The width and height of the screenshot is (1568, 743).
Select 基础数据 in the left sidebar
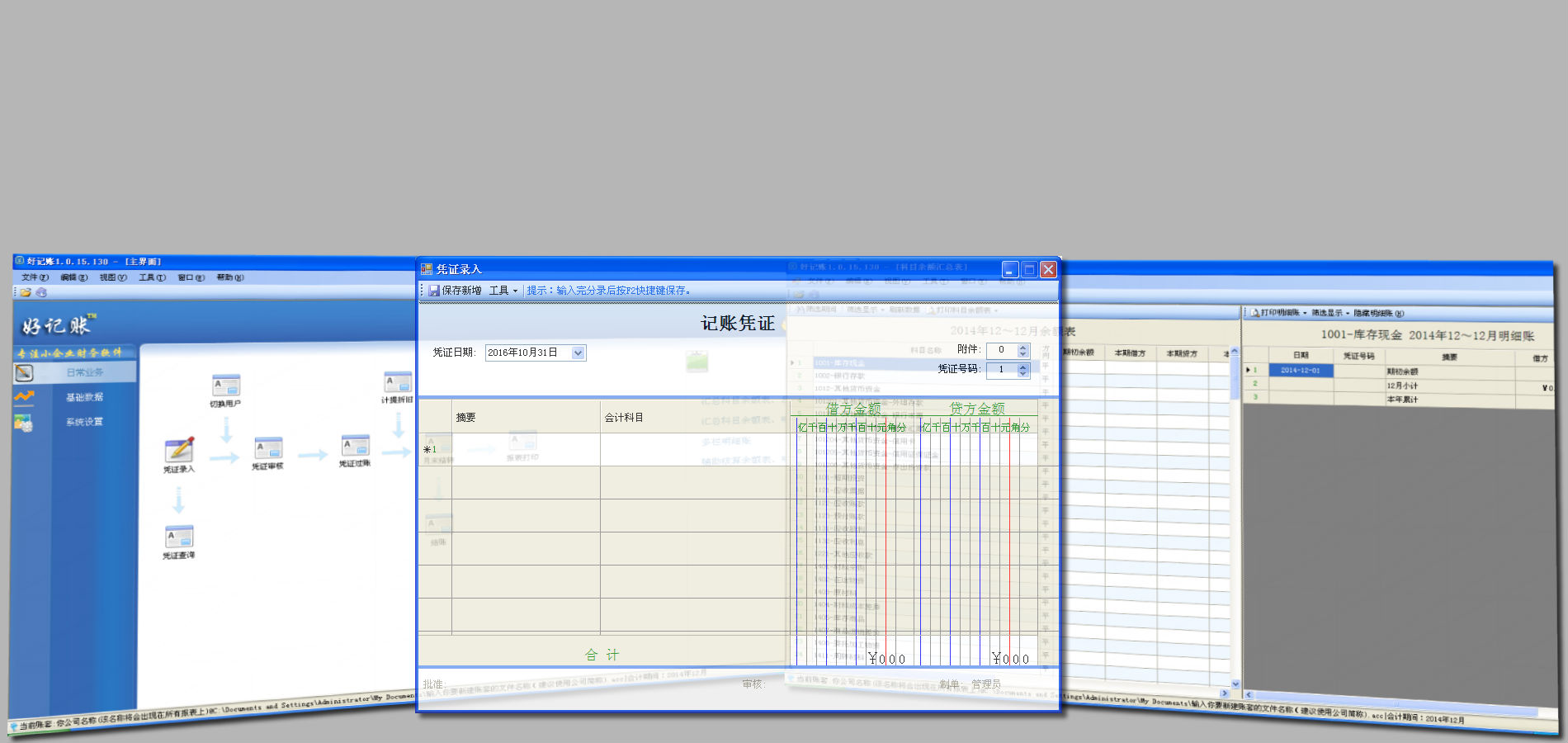[84, 397]
